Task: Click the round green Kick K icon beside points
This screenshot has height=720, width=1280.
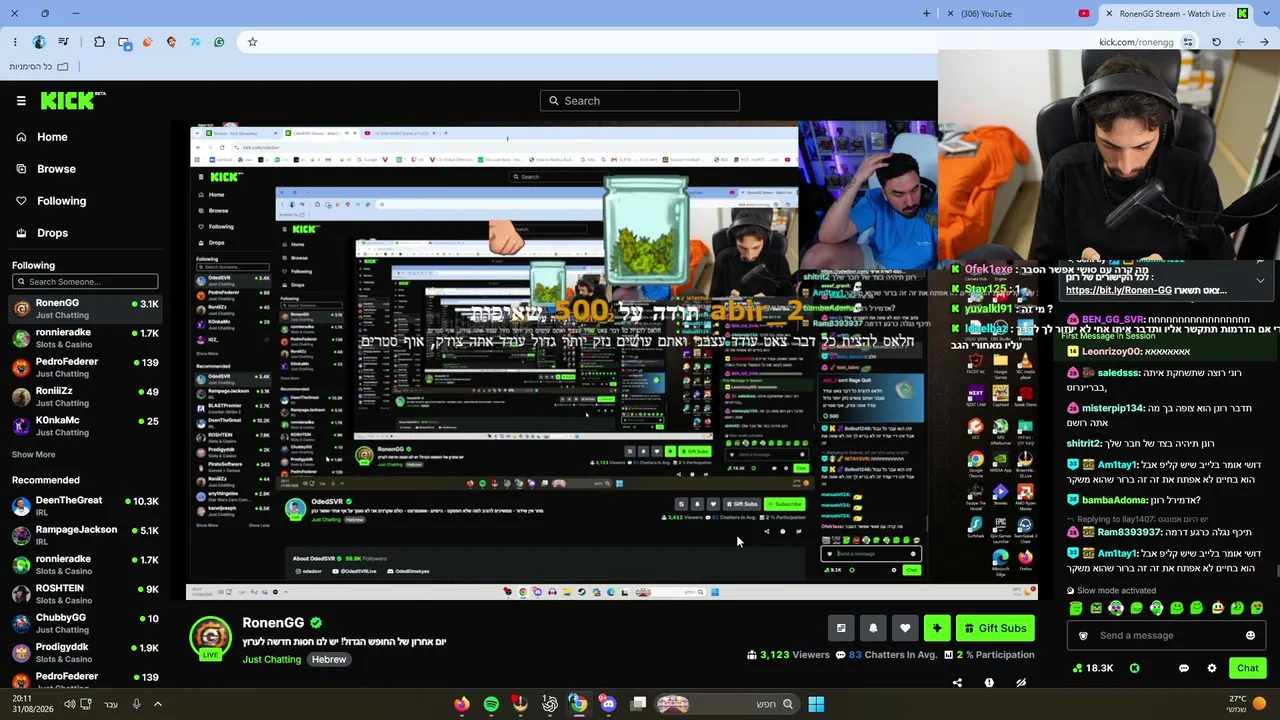Action: pyautogui.click(x=1135, y=668)
